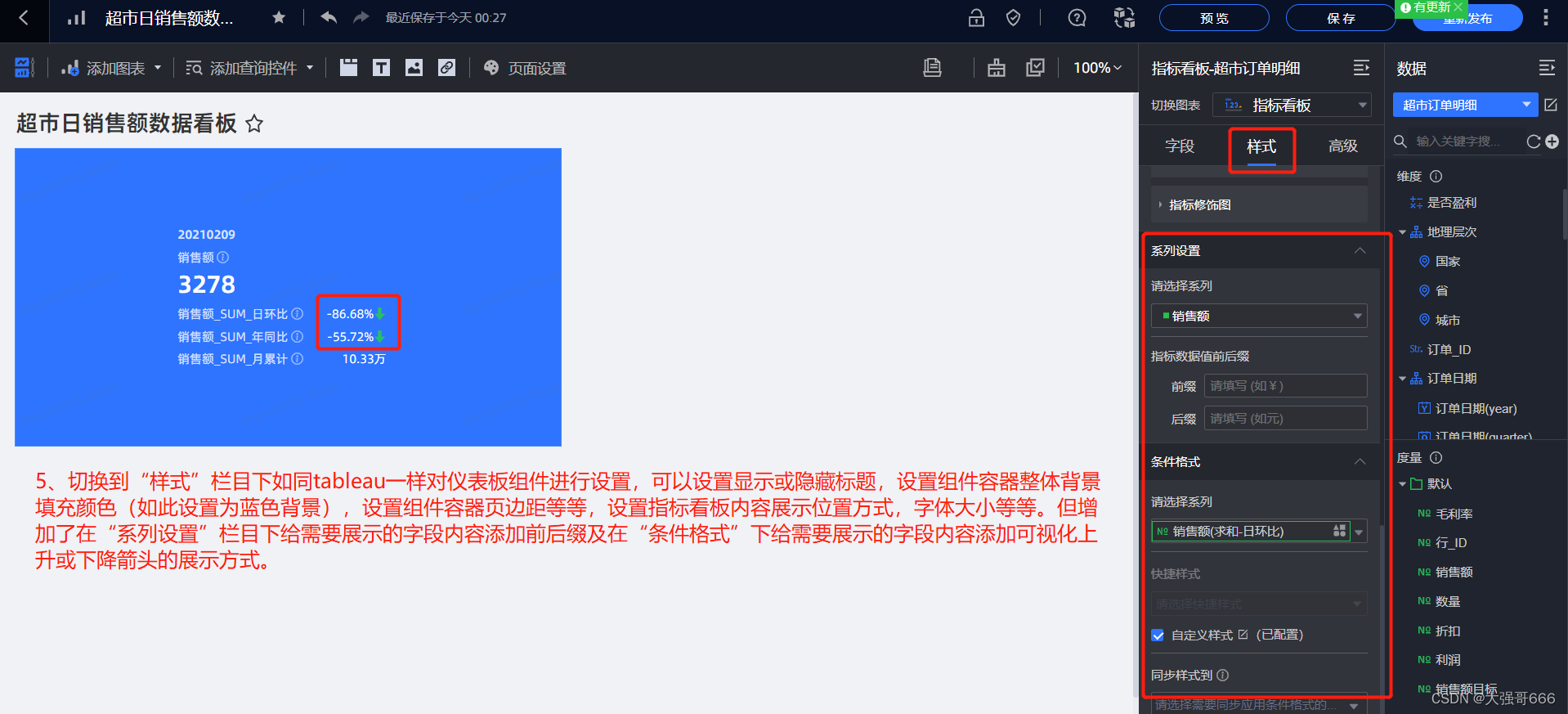Image resolution: width=1568 pixels, height=714 pixels.
Task: Select the 利润 measure field
Action: [1447, 659]
